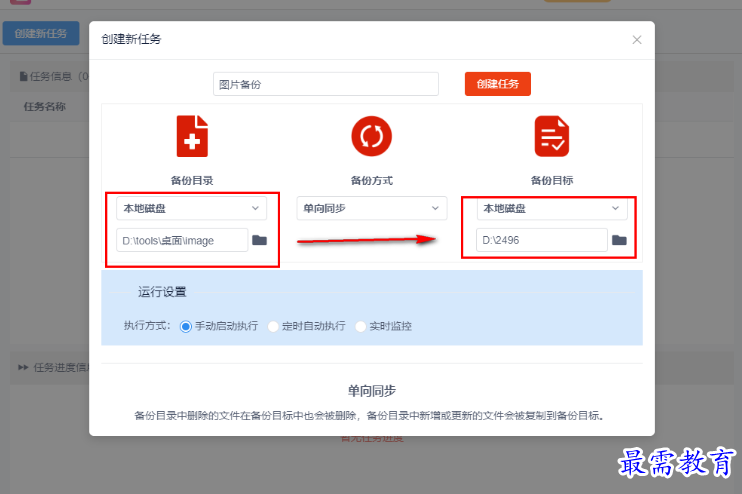The height and width of the screenshot is (494, 742).
Task: Click the orange create task button
Action: pos(498,84)
